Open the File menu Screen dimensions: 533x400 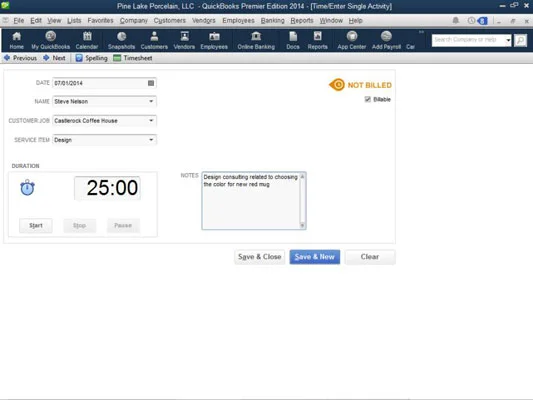(19, 21)
